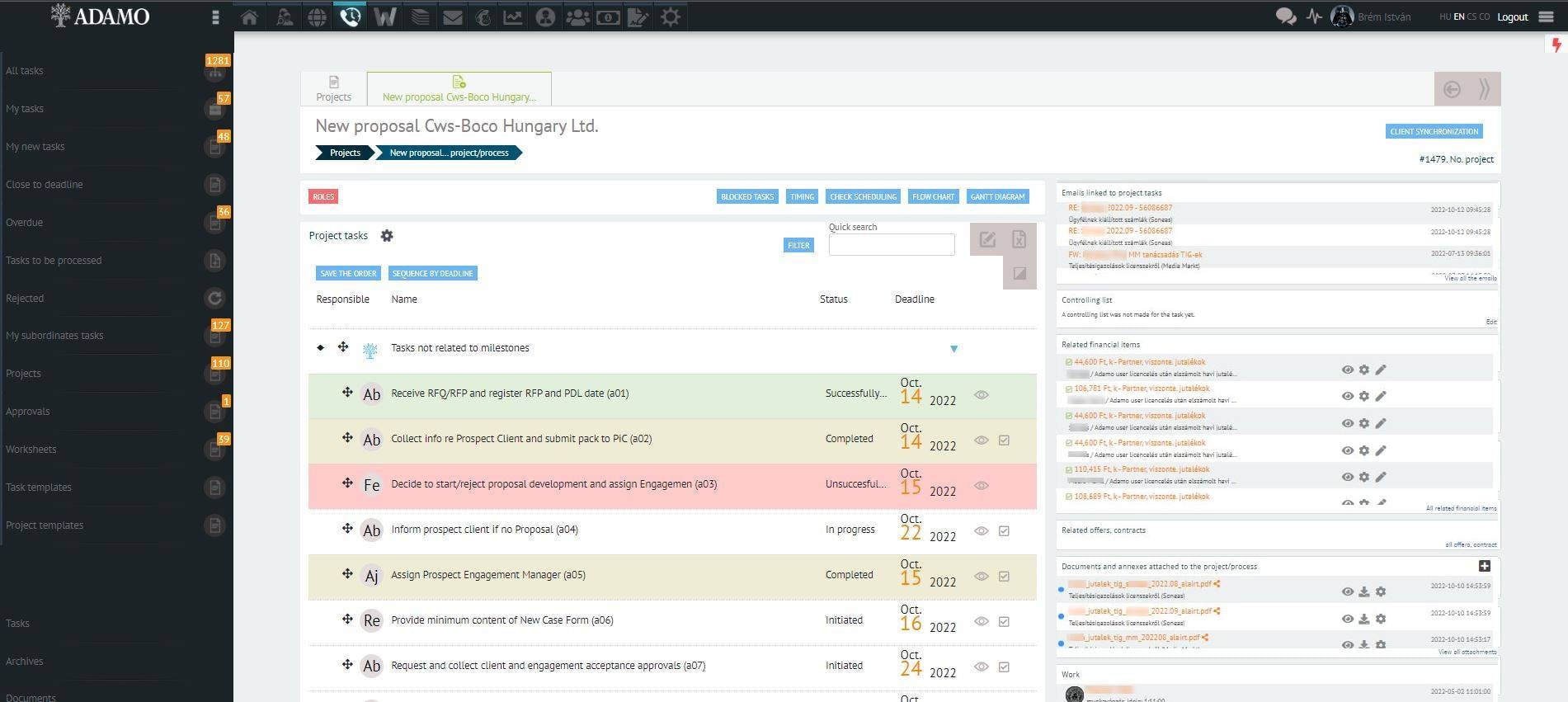Toggle eye icon for Receive RFQ/RFP task
1568x702 pixels.
(x=981, y=394)
